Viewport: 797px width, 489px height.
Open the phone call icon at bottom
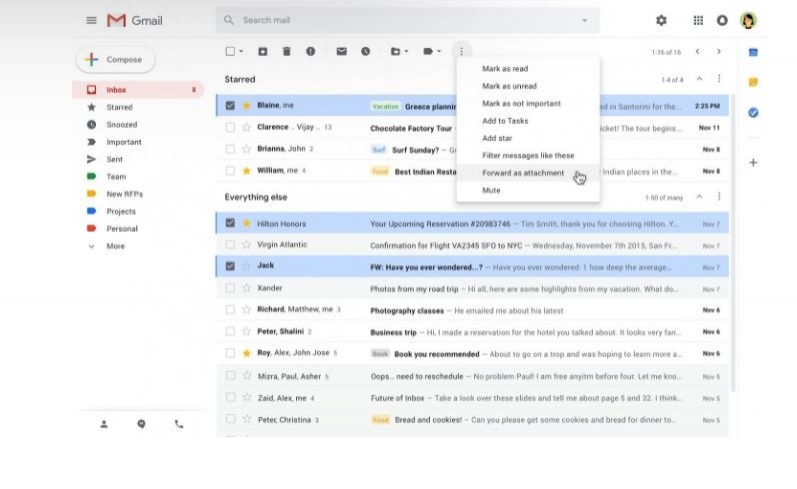[179, 424]
